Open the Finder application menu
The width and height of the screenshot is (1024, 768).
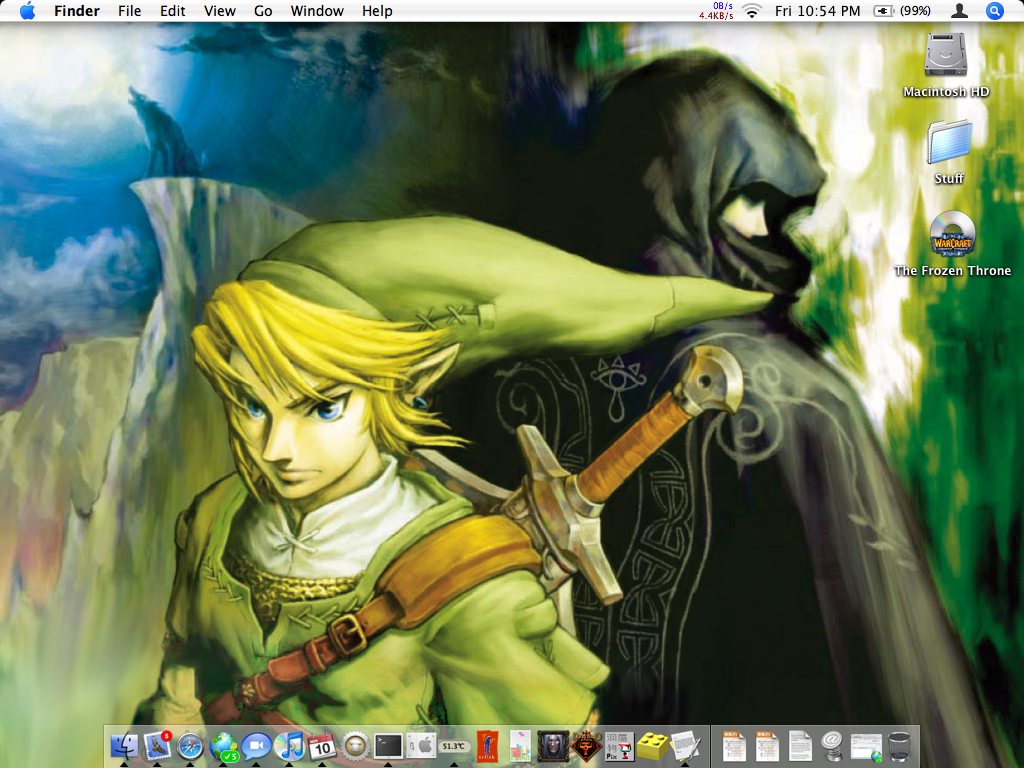click(77, 10)
